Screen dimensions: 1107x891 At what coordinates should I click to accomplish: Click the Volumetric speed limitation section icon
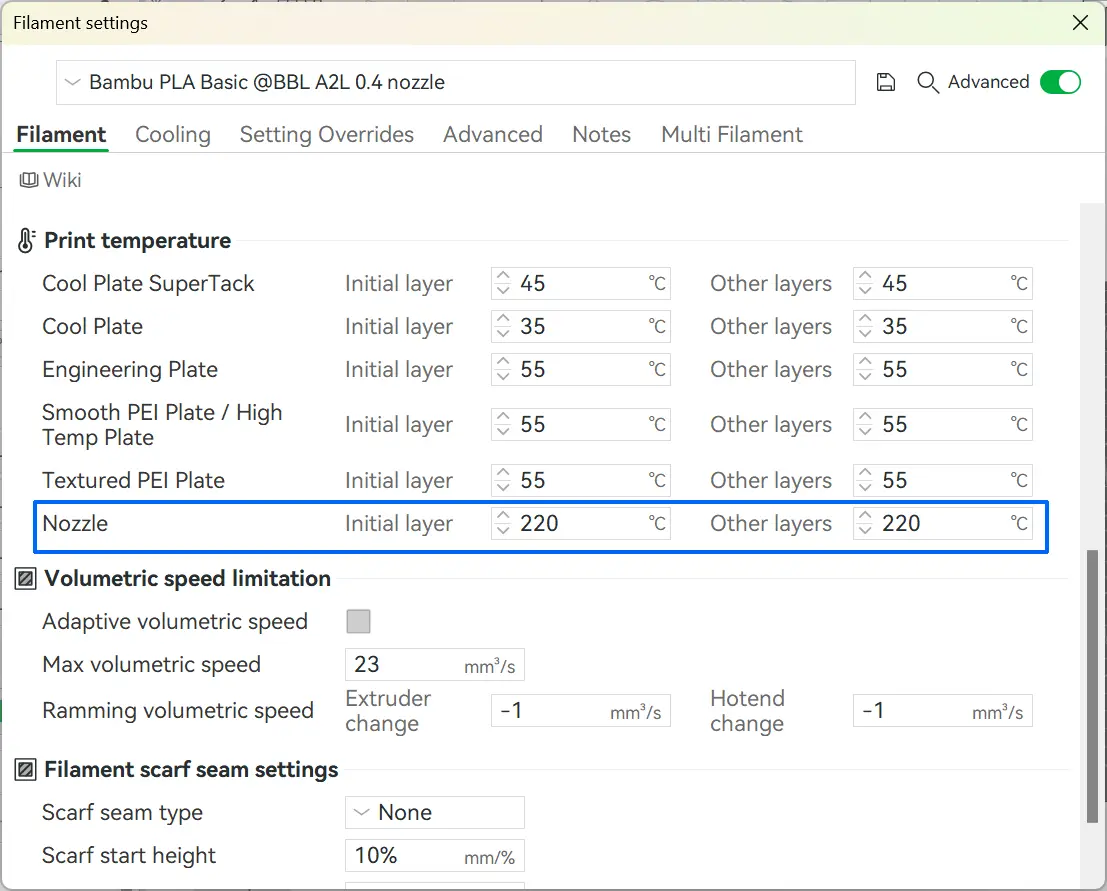click(x=26, y=579)
